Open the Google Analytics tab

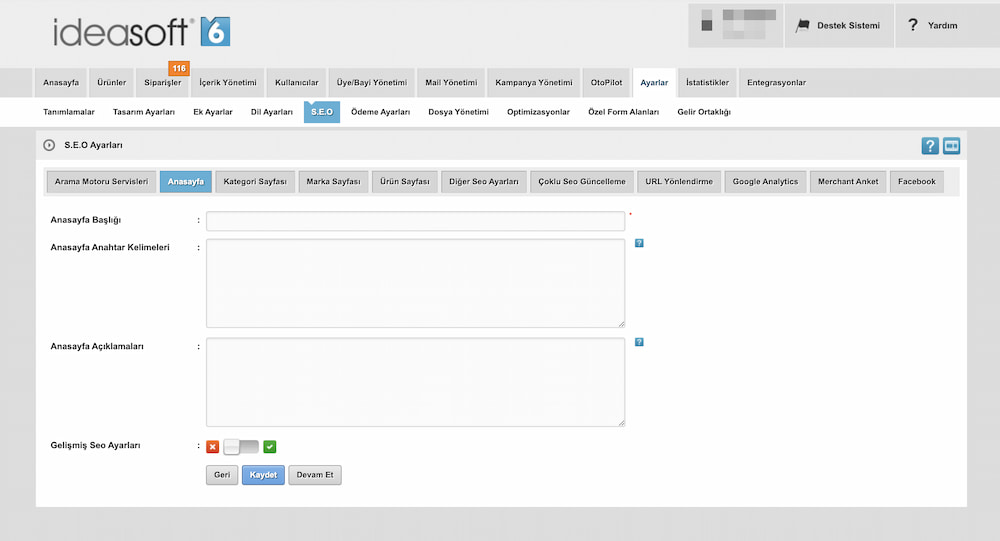[x=765, y=182]
